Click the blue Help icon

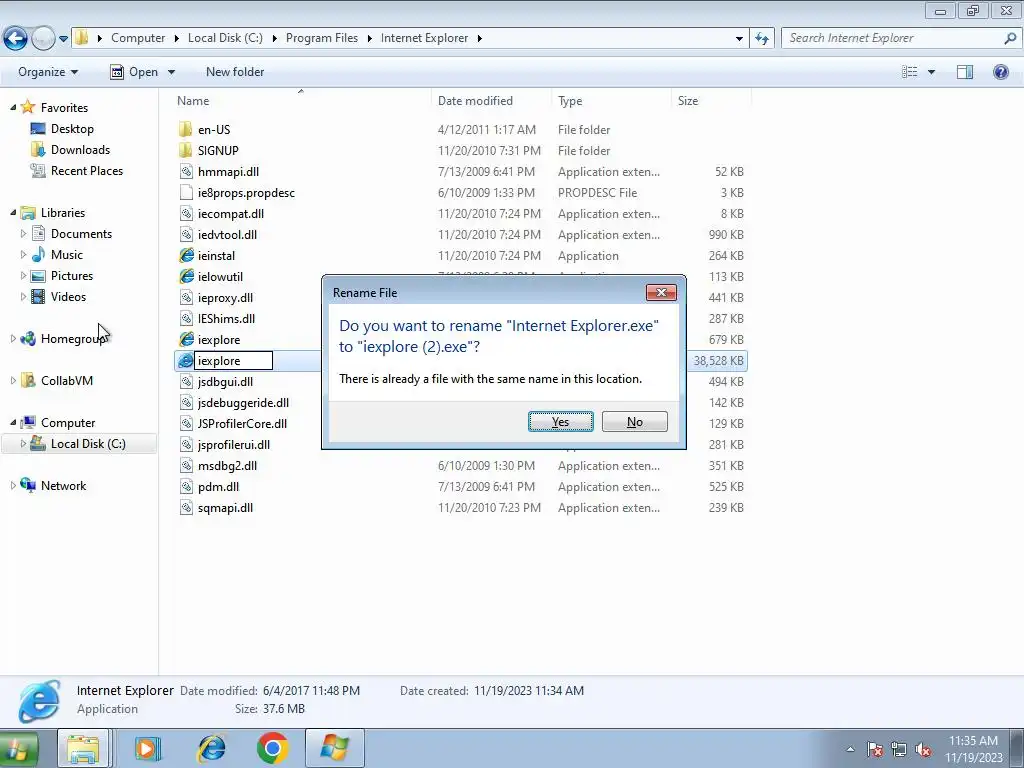tap(1000, 72)
